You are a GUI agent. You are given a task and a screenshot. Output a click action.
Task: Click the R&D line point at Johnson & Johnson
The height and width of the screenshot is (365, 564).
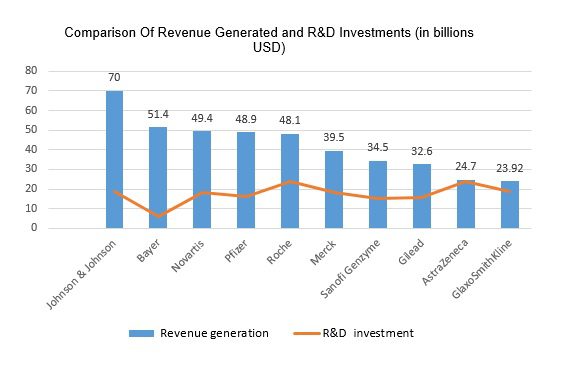pos(114,191)
